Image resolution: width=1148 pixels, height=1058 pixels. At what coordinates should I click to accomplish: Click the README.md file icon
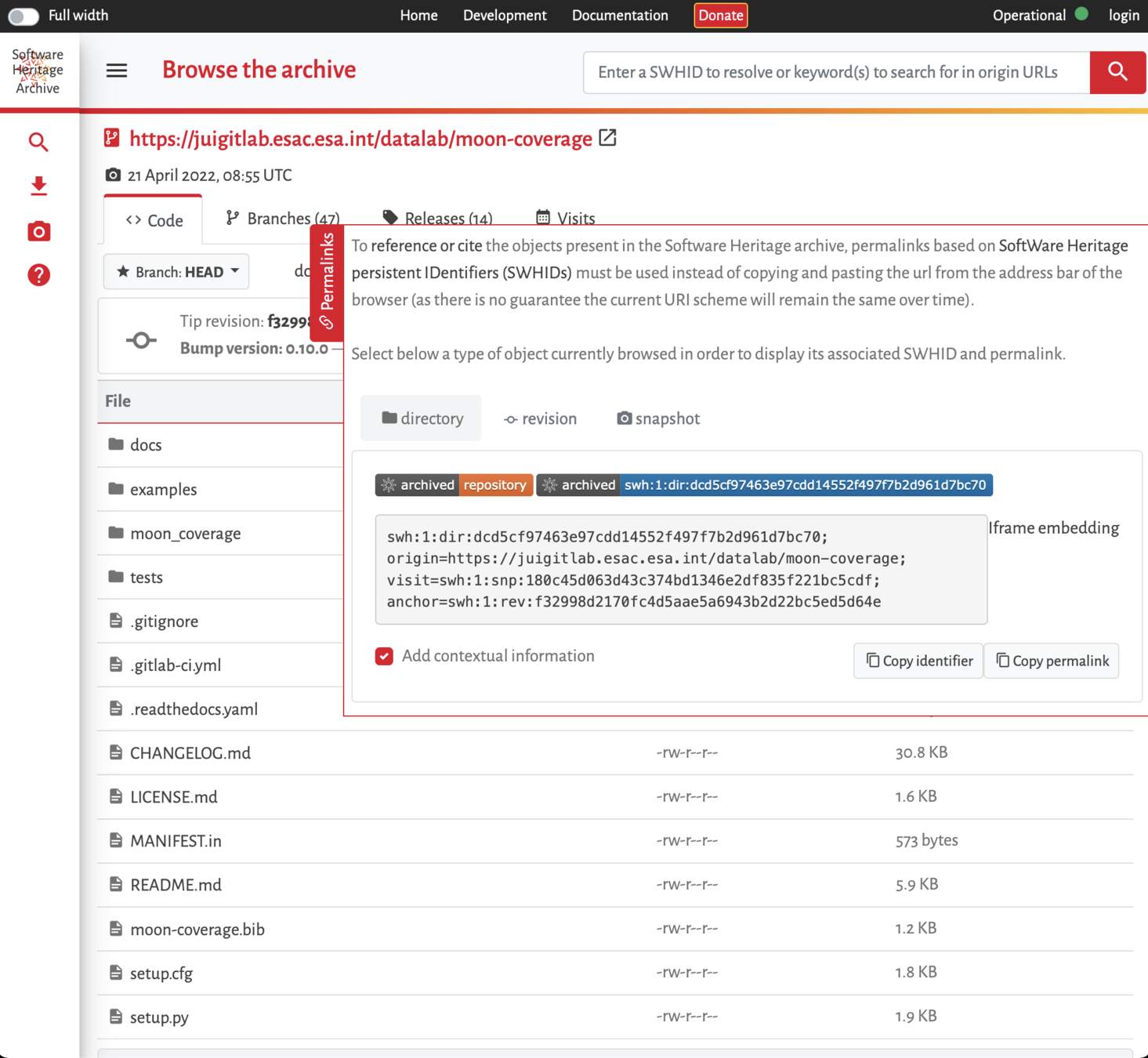(116, 884)
